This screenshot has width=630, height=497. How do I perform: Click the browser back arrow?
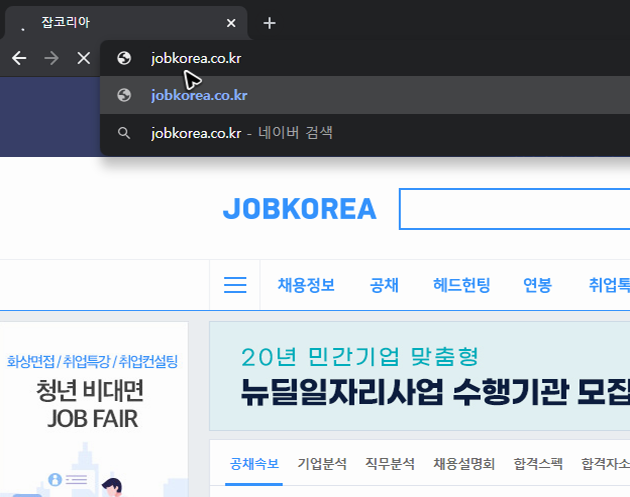pos(19,58)
